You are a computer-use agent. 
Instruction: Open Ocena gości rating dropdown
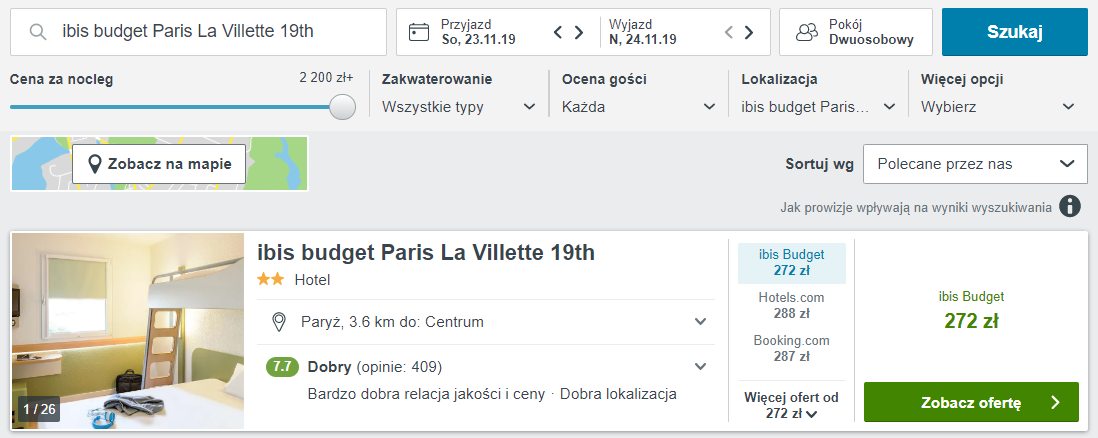click(639, 107)
